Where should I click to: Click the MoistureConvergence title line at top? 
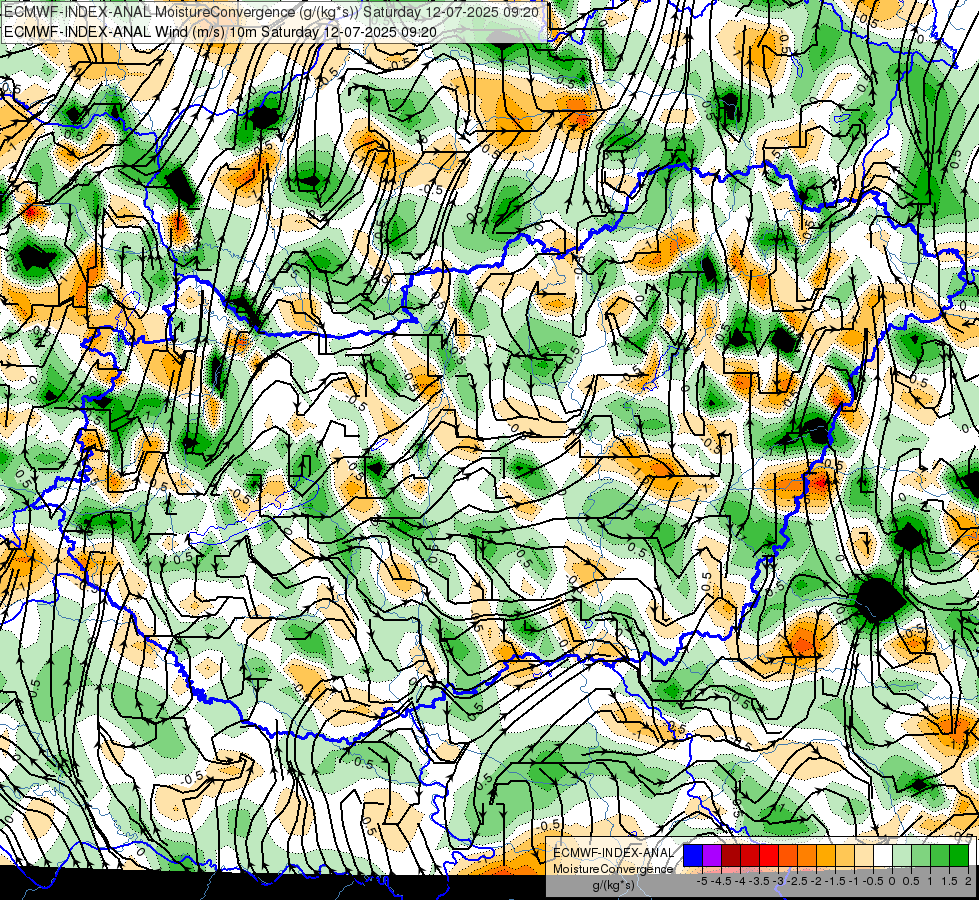click(272, 11)
